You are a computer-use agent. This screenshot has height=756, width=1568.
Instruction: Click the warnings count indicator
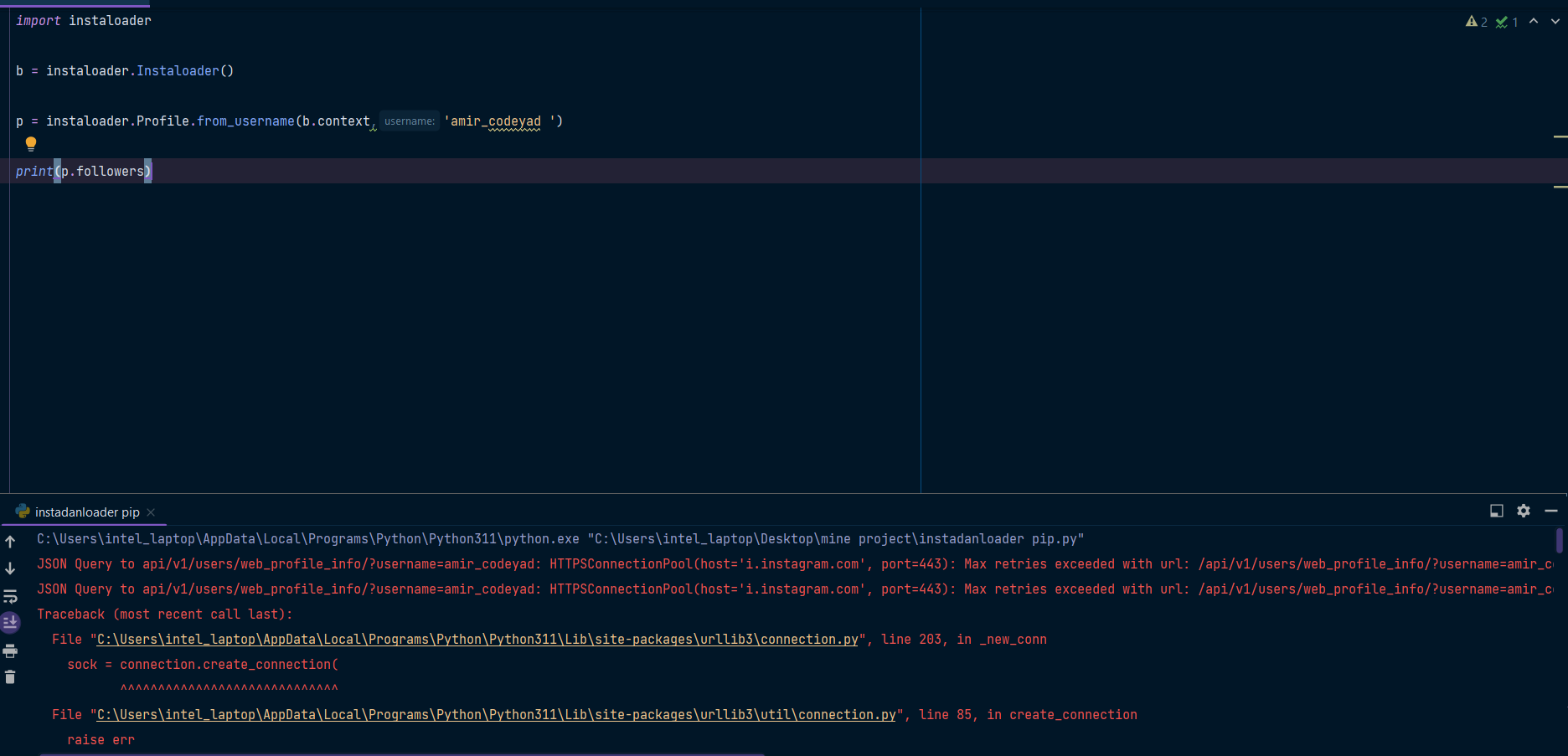(1476, 22)
